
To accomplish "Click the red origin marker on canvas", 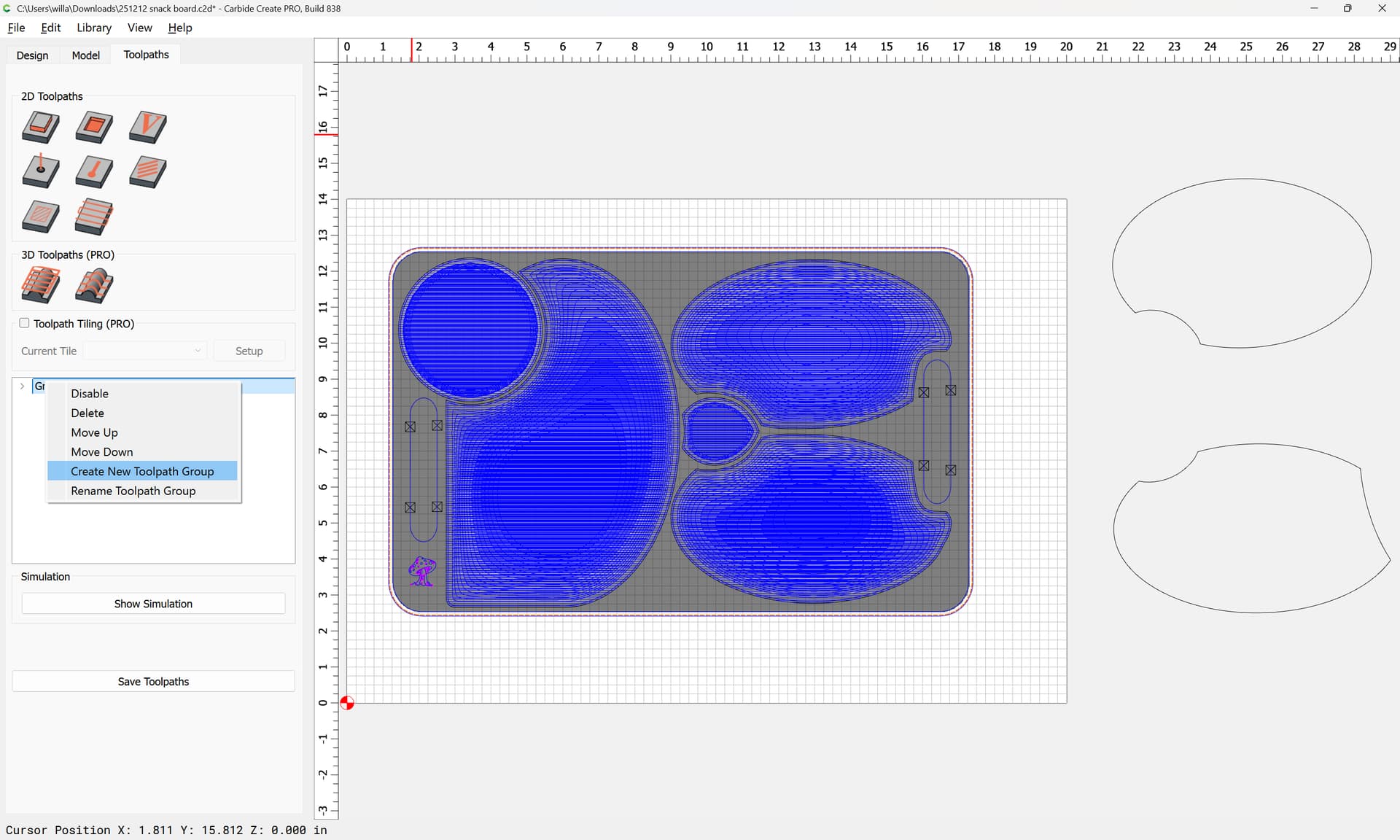I will [347, 703].
